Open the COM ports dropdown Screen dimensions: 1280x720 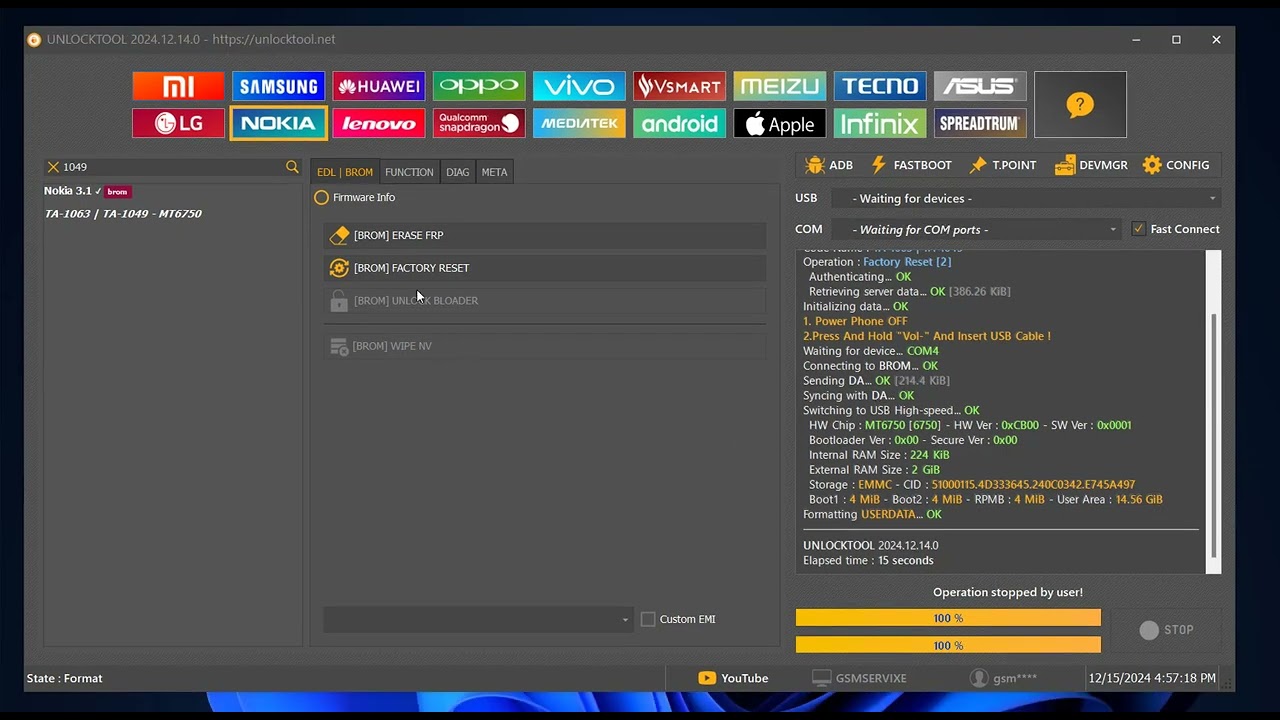[x=976, y=229]
